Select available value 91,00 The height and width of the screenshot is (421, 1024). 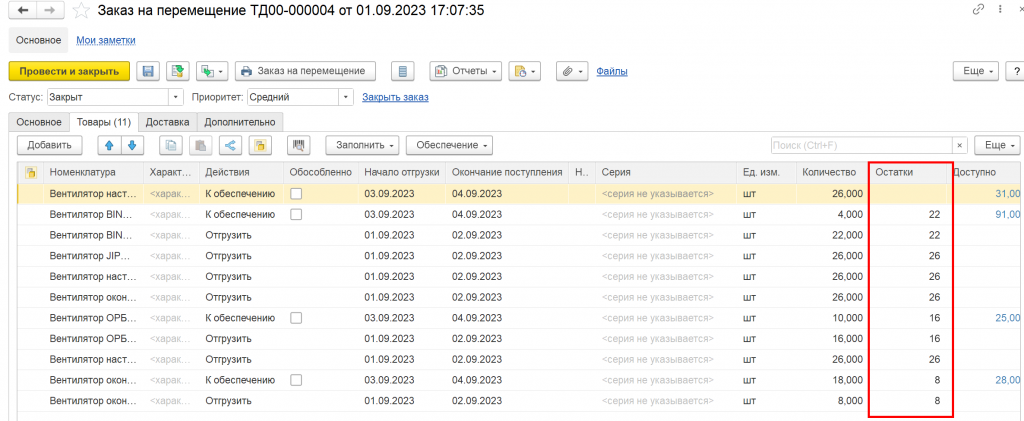point(1007,214)
